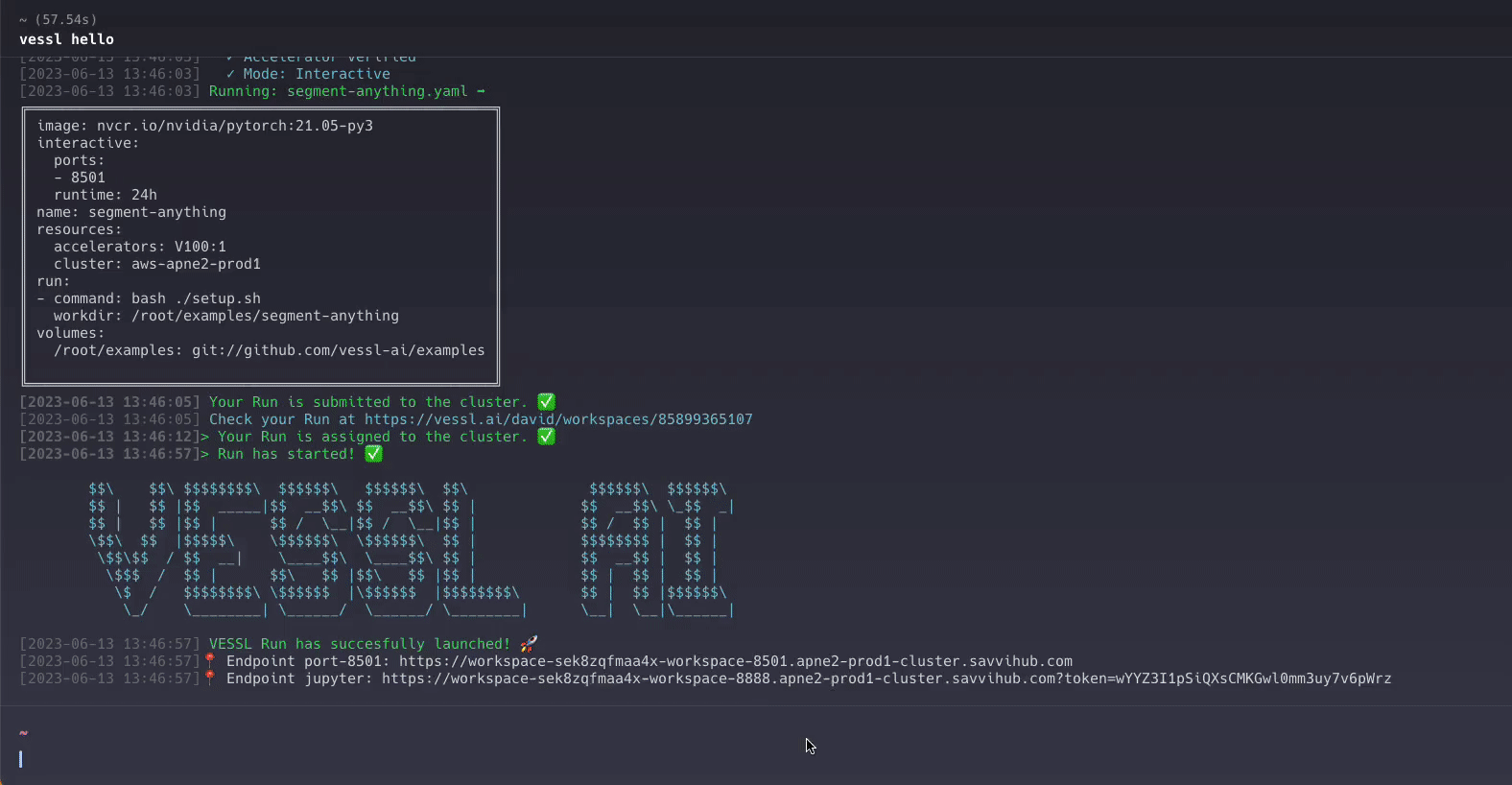Click the '~ (57.54s)' duration label
Viewport: 1512px width, 785px height.
(x=58, y=19)
